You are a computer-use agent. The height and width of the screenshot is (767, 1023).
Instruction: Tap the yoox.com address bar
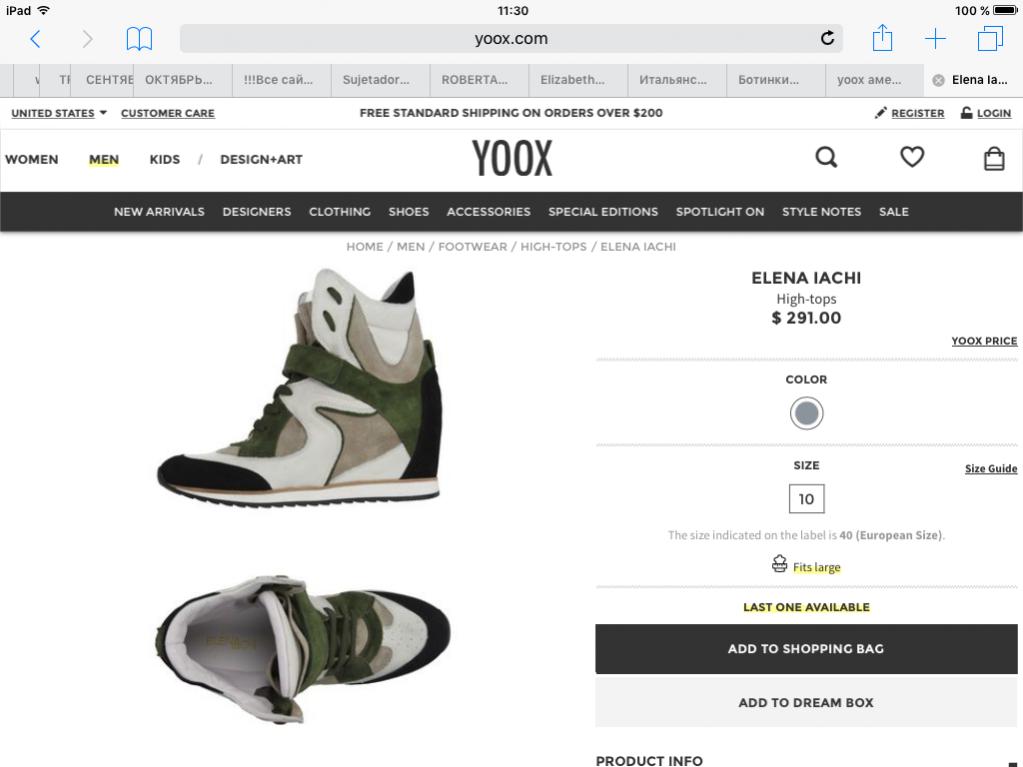[x=511, y=38]
